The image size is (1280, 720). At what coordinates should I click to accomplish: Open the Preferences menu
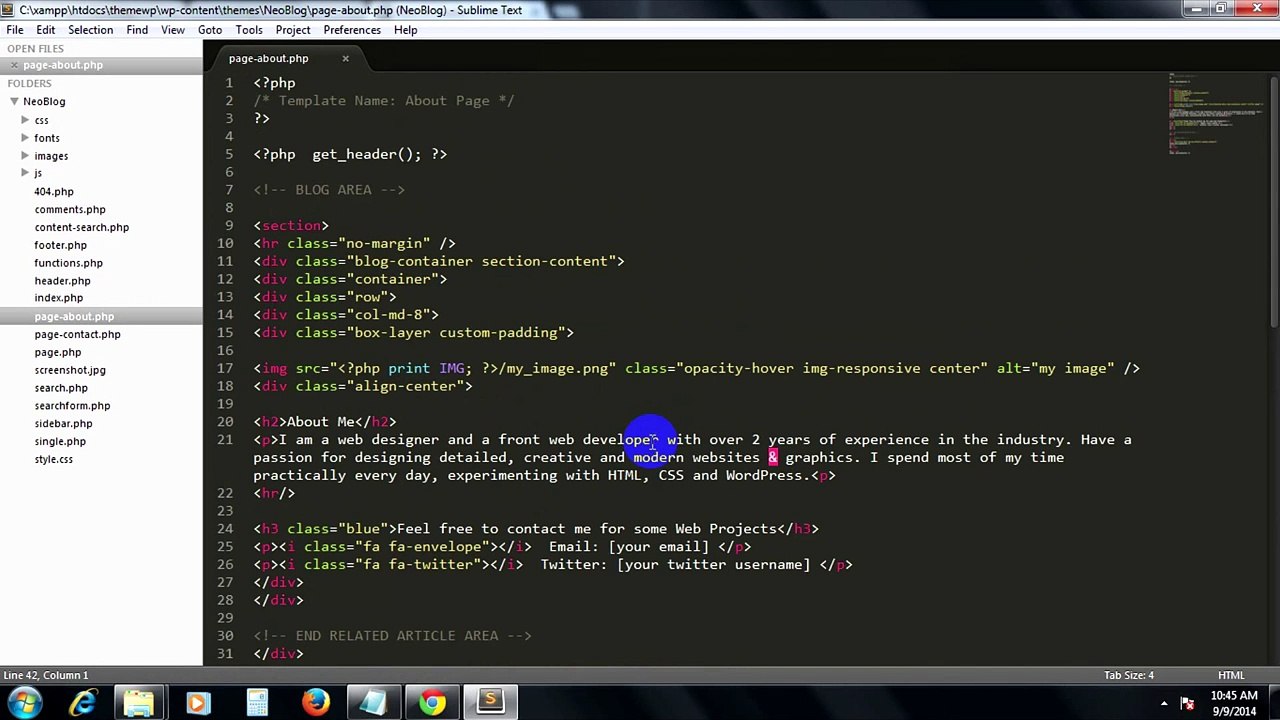point(352,30)
